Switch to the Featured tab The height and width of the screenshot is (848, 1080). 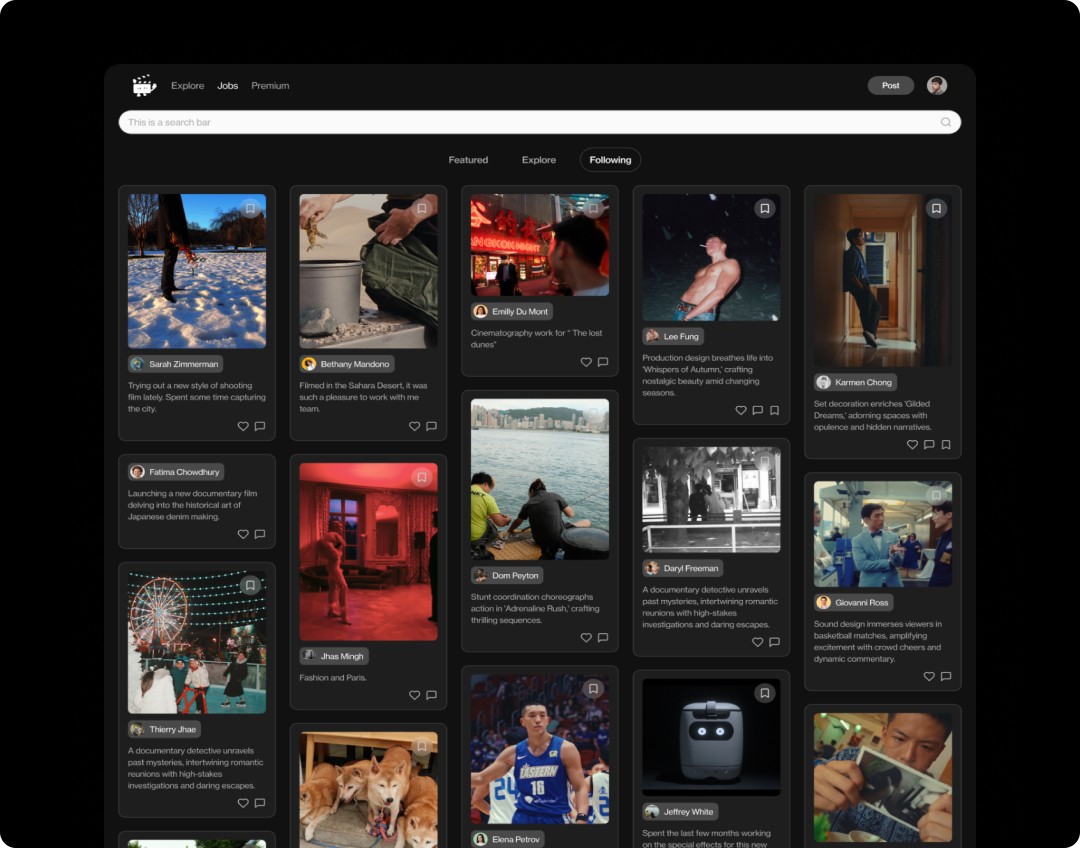pyautogui.click(x=468, y=160)
